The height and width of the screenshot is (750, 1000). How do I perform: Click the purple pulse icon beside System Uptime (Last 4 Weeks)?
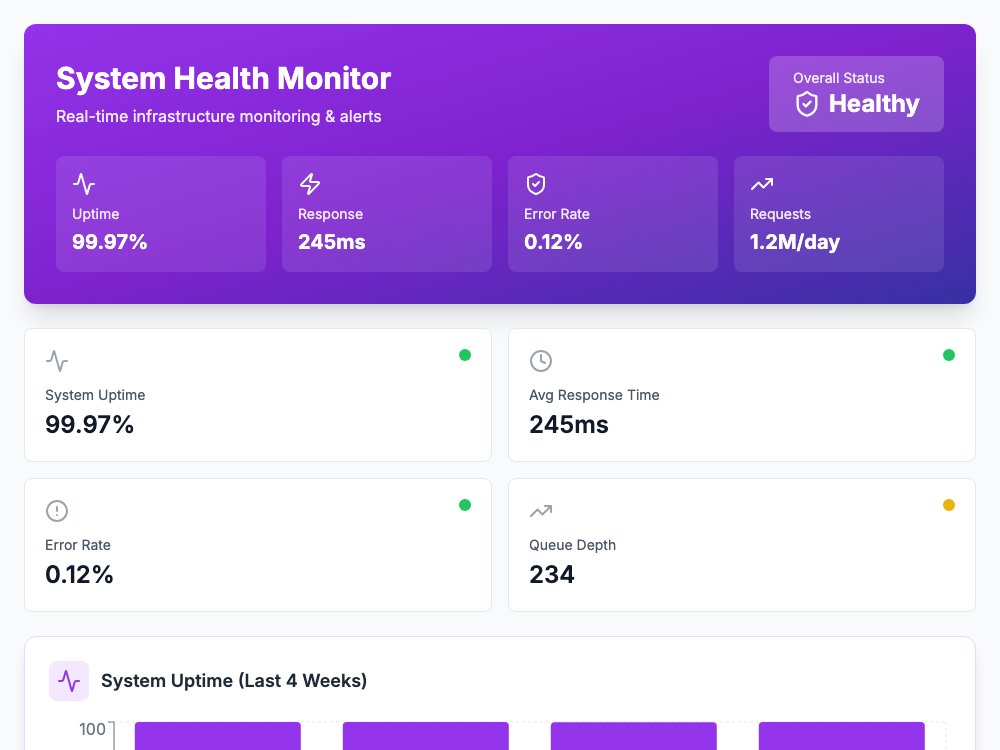[69, 681]
